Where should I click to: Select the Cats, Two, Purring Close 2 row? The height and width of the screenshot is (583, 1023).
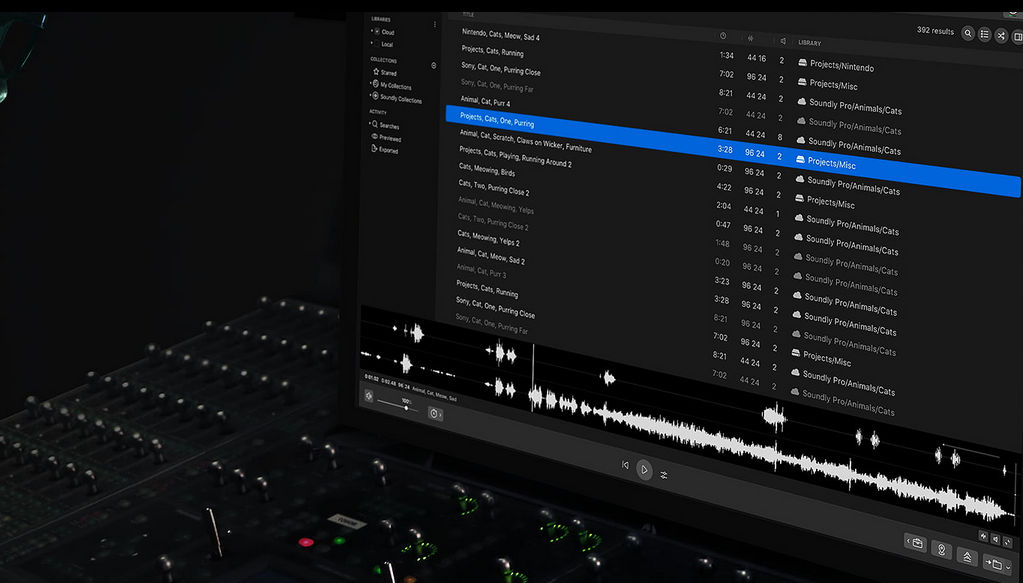(493, 188)
